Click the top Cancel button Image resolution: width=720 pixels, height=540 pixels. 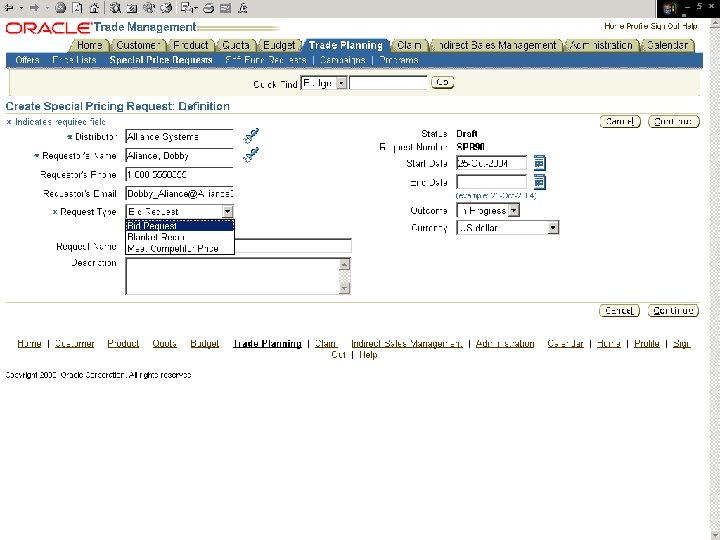click(620, 122)
